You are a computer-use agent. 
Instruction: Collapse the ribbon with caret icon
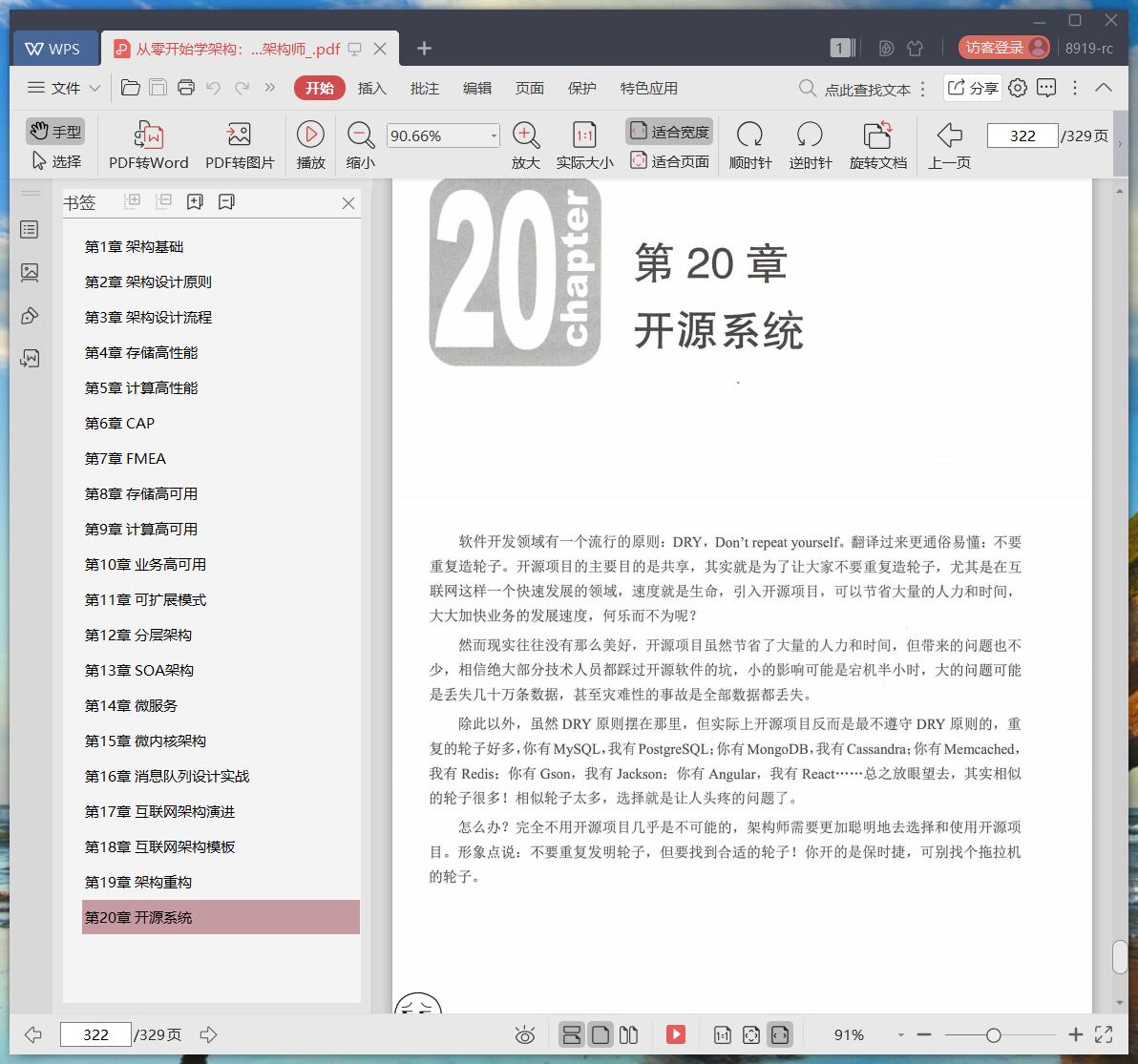tap(1104, 88)
